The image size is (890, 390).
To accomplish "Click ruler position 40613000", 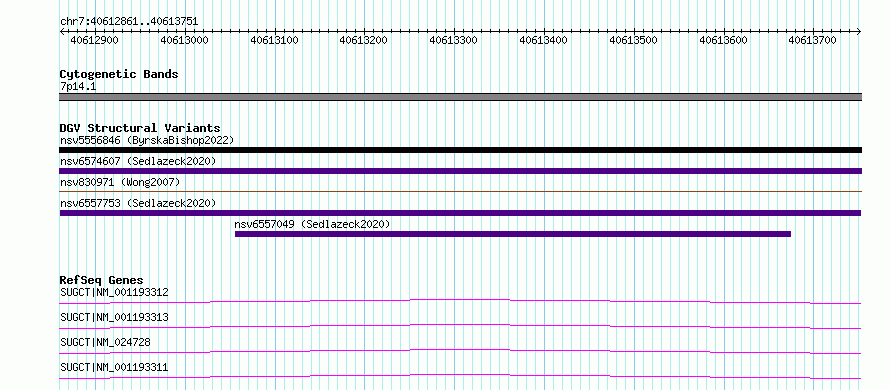I will pos(184,40).
